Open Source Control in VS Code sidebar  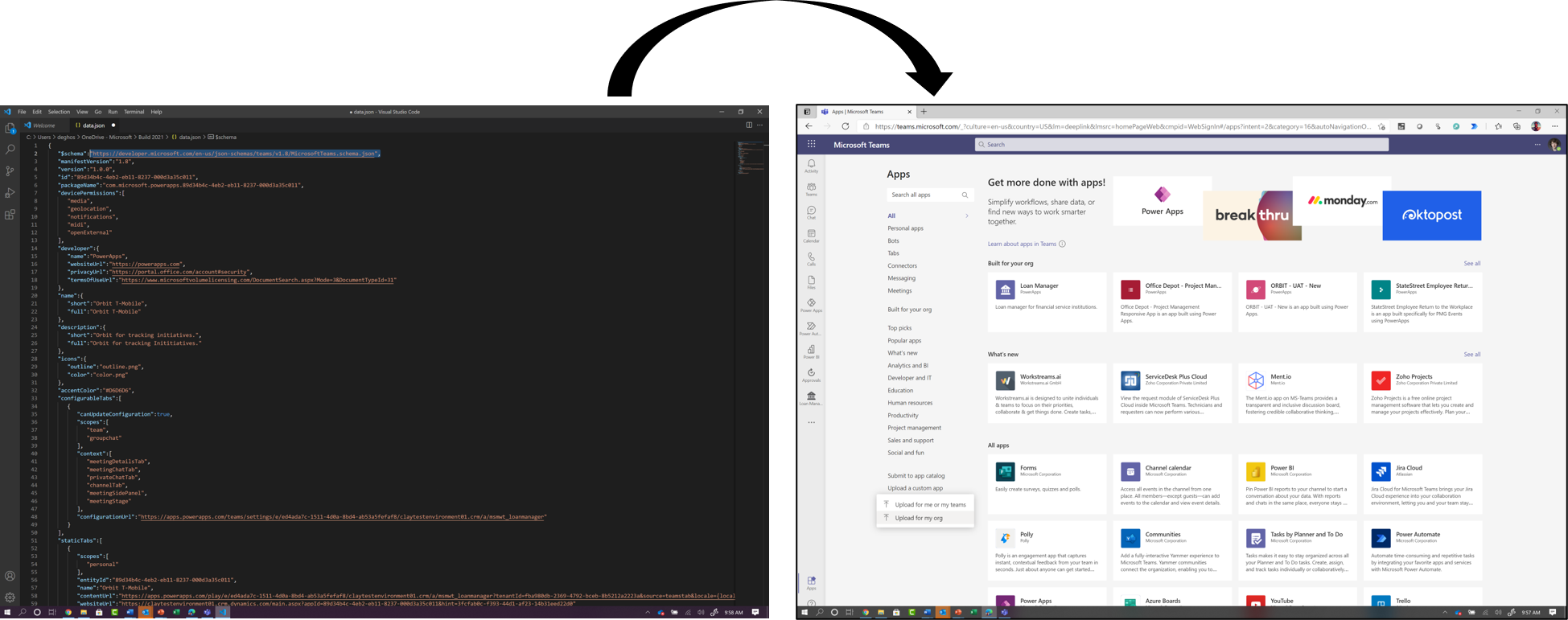pos(10,171)
